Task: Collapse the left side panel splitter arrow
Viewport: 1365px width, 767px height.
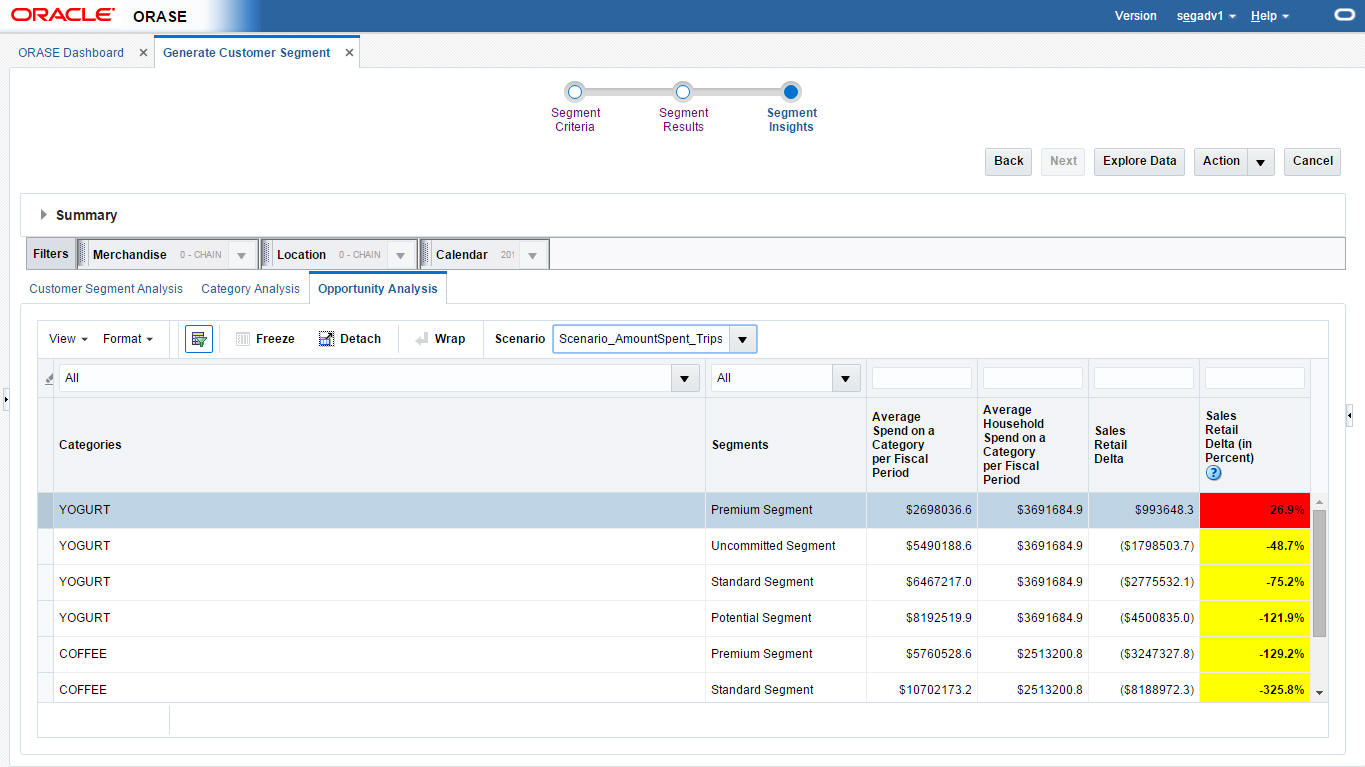Action: (x=5, y=400)
